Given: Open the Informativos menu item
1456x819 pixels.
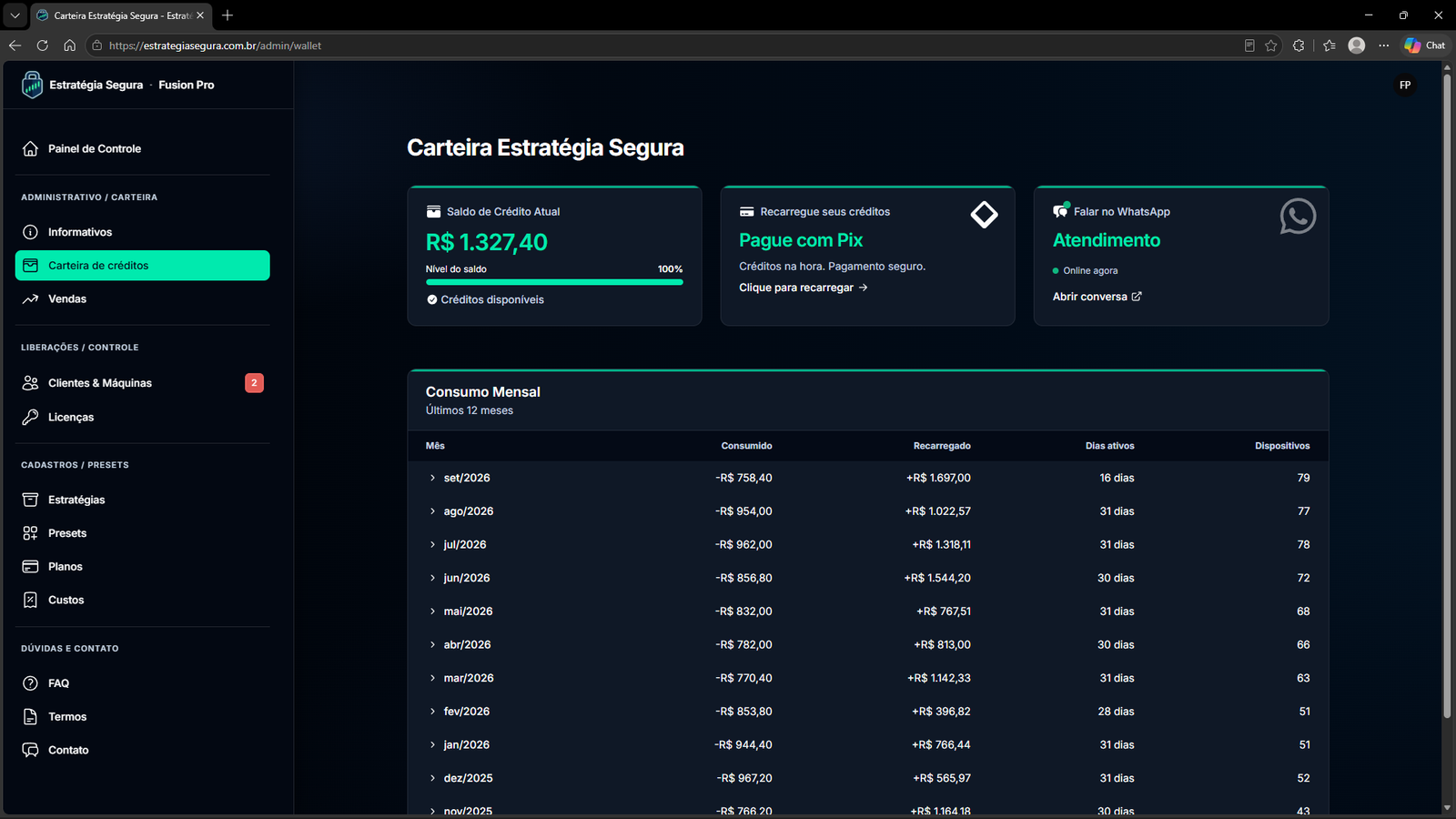Looking at the screenshot, I should (x=143, y=232).
